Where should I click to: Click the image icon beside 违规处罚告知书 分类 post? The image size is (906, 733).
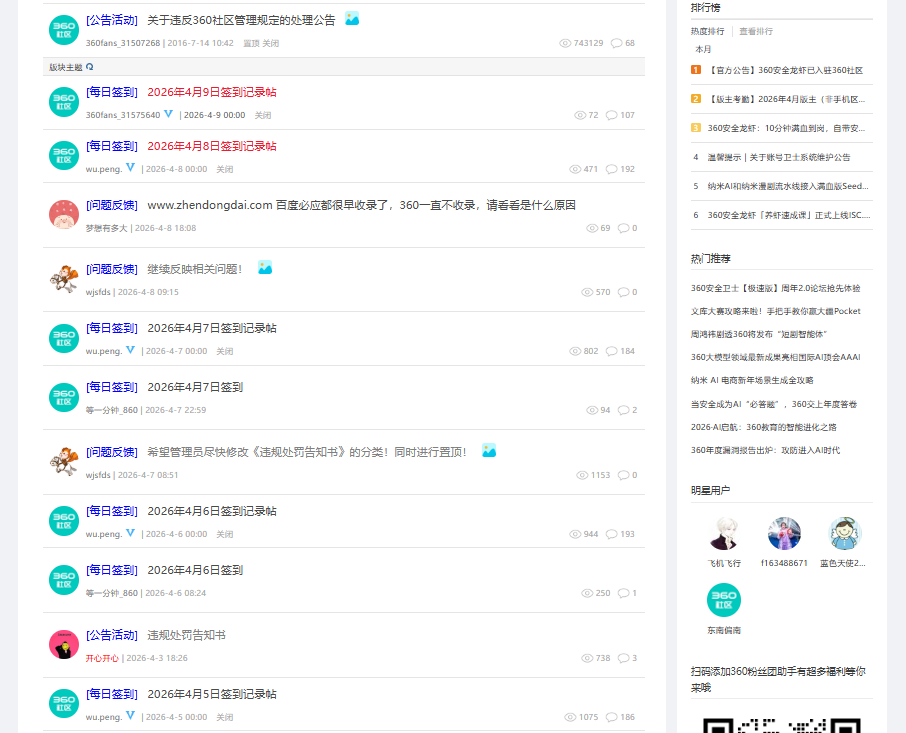point(489,451)
